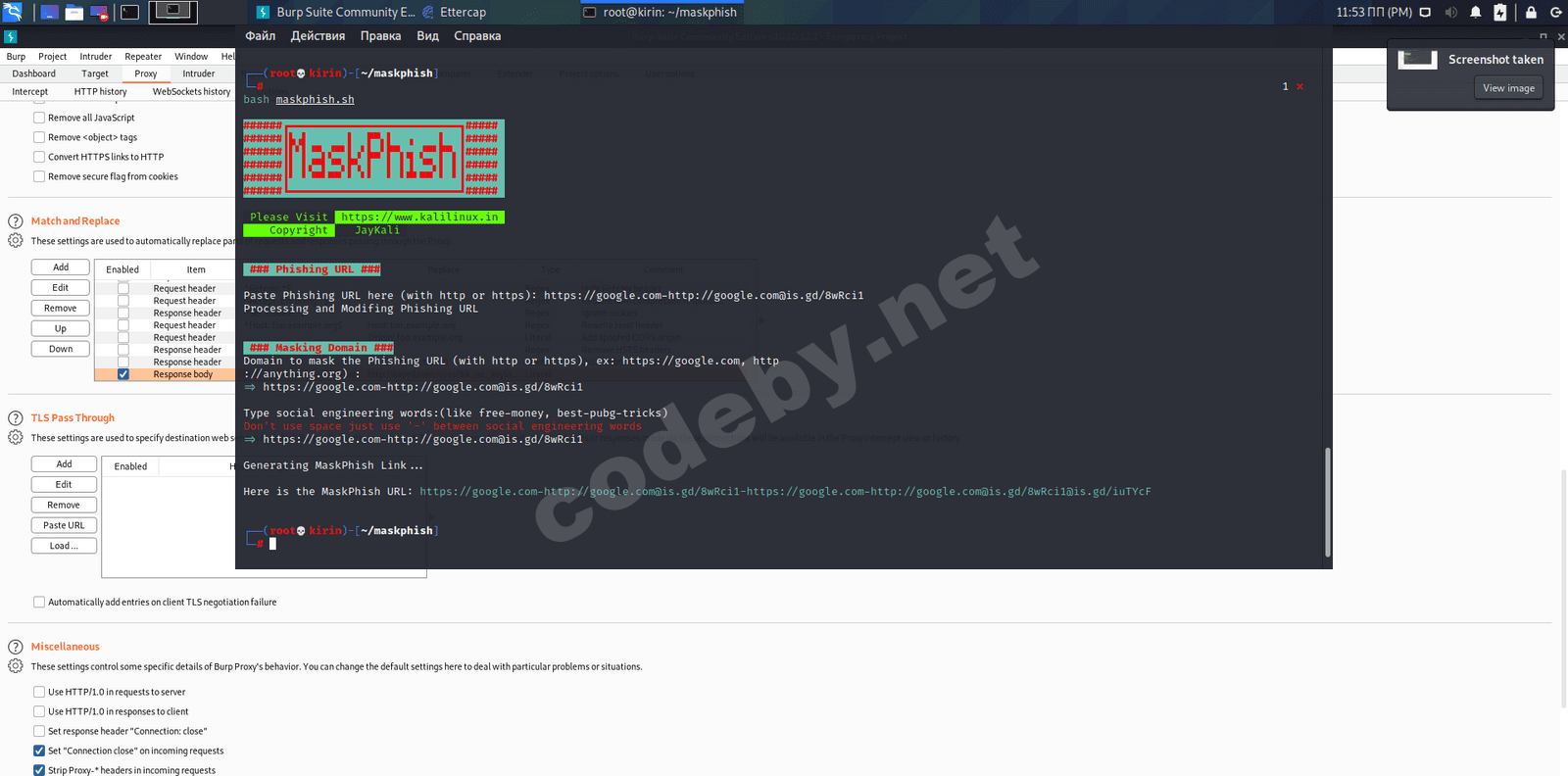Enable Use HTTP/1.0 in requests to server

[39, 692]
